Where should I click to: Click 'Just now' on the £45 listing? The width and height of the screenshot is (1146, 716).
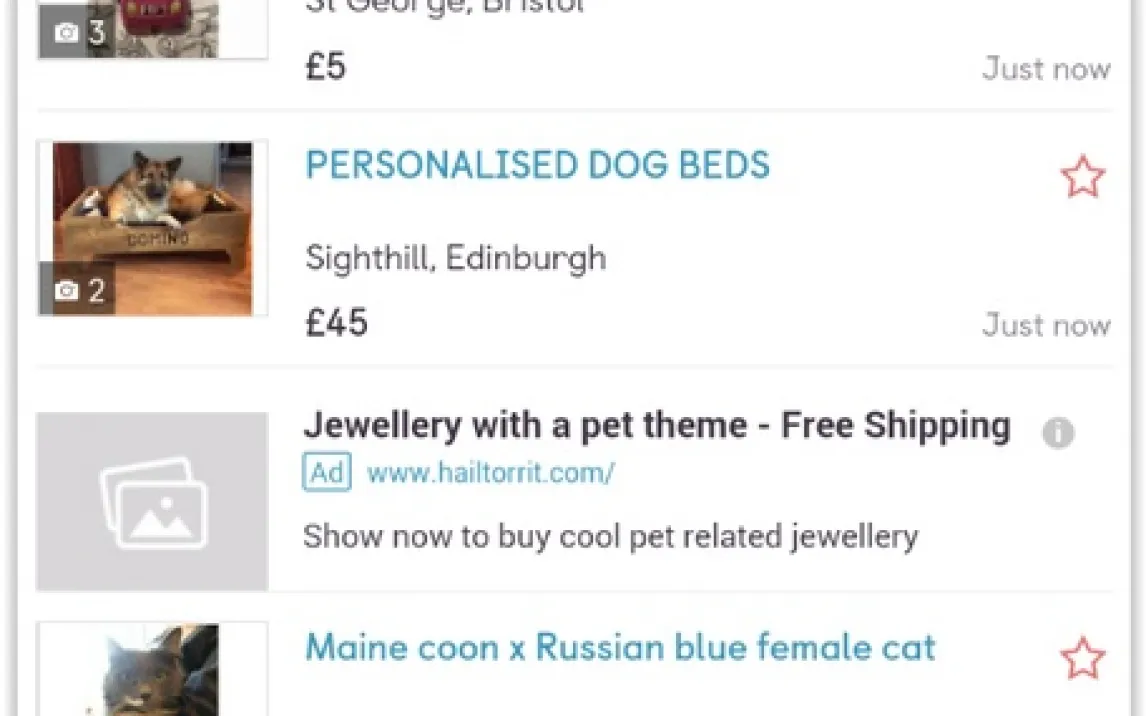1046,325
